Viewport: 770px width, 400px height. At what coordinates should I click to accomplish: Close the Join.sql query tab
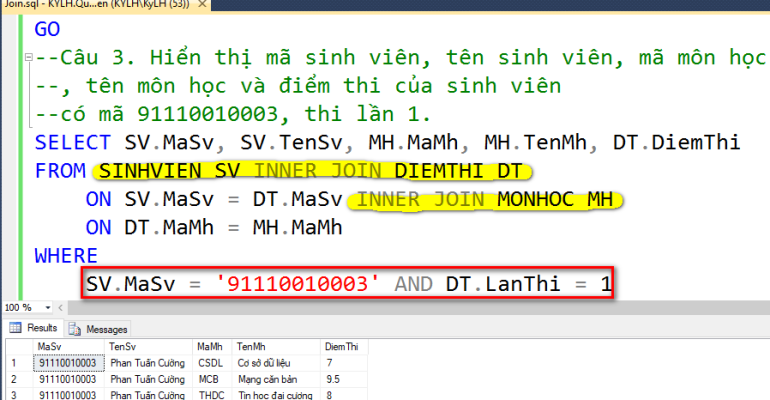pos(202,4)
